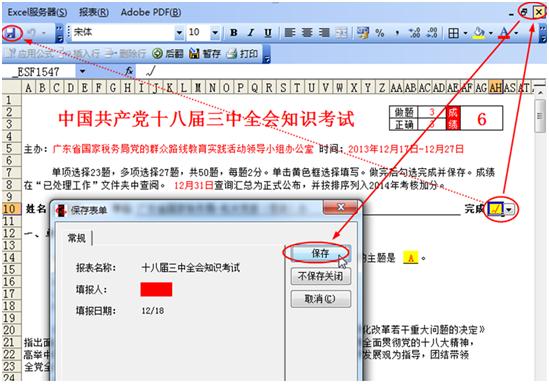Select row header 23
Viewport: 549px width, 385px height.
(x=11, y=366)
